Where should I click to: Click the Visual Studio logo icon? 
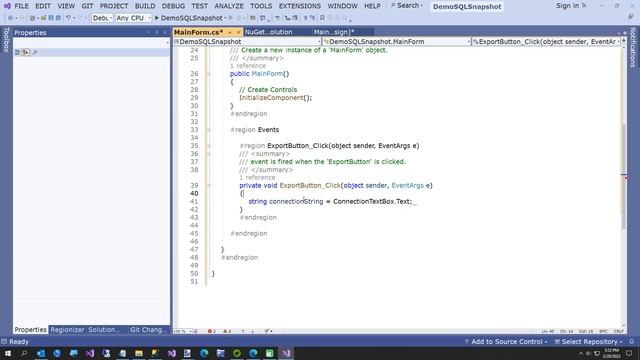point(7,6)
